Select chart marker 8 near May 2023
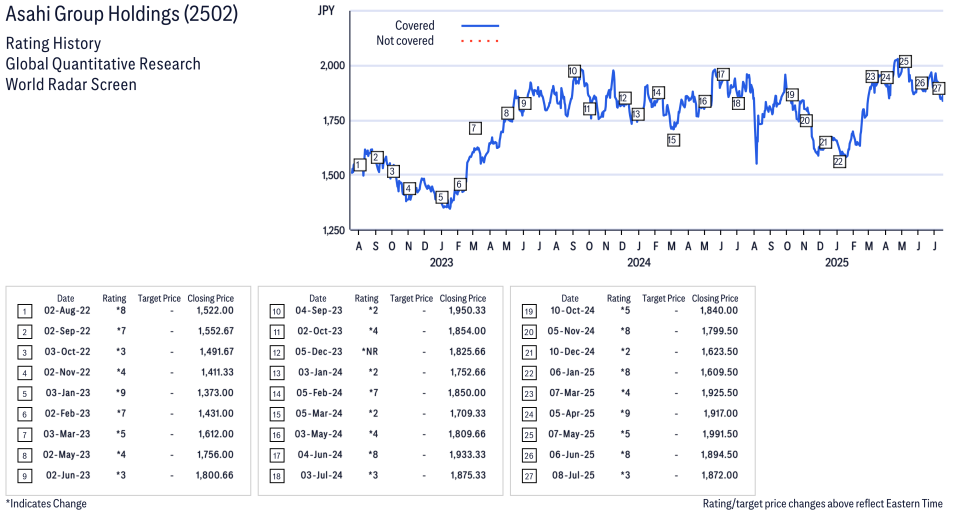 507,113
